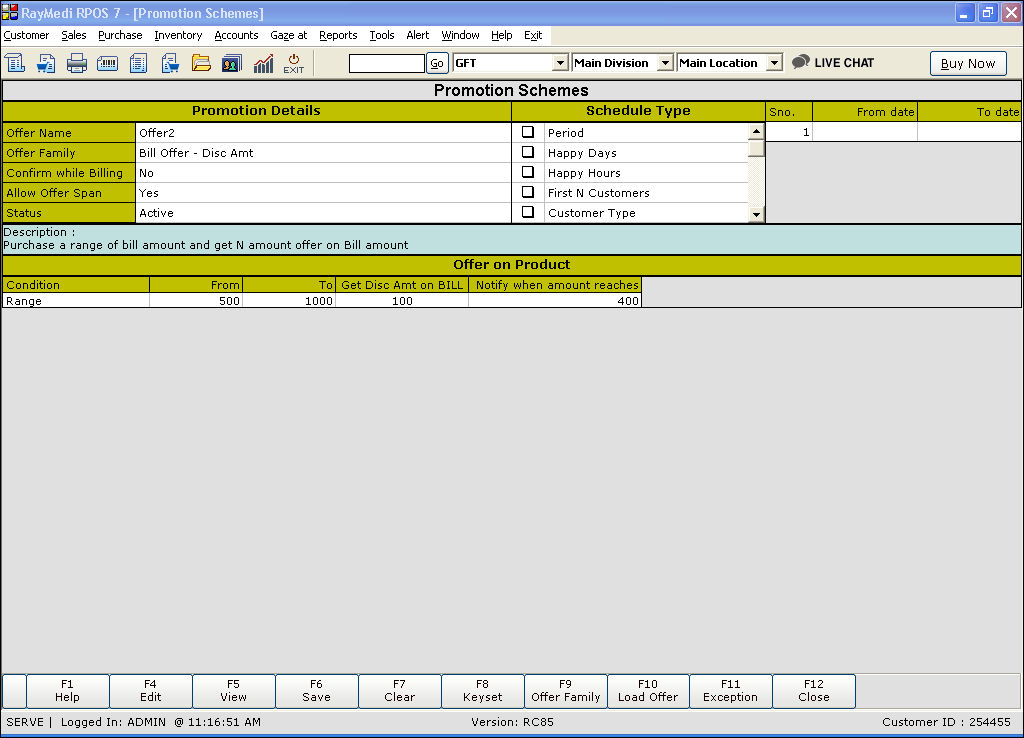
Task: Open the Main Division dropdown arrow
Action: coord(665,63)
